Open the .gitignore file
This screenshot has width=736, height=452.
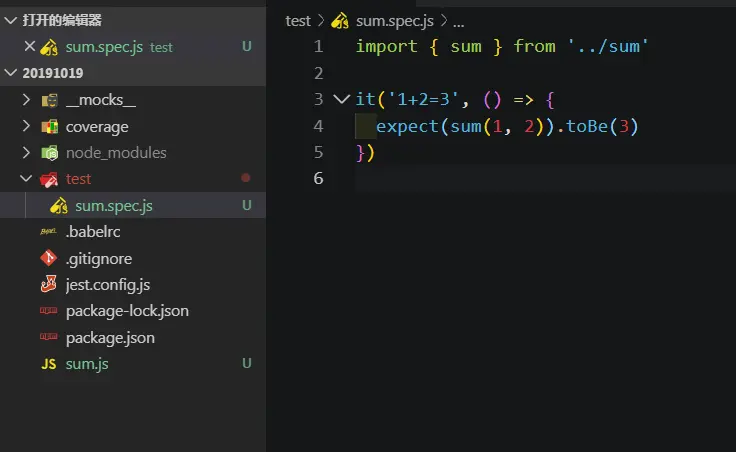pyautogui.click(x=99, y=259)
